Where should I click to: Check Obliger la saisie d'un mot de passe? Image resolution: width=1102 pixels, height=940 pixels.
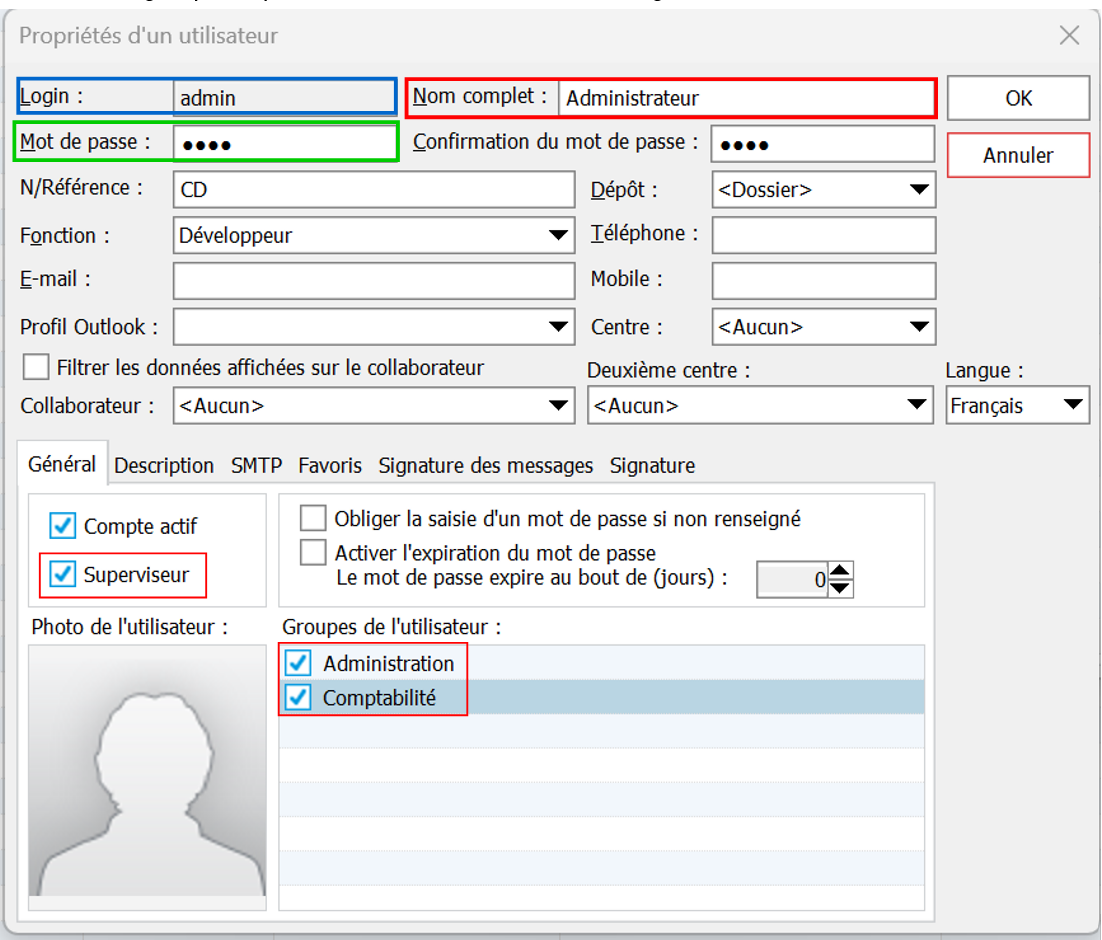(314, 519)
